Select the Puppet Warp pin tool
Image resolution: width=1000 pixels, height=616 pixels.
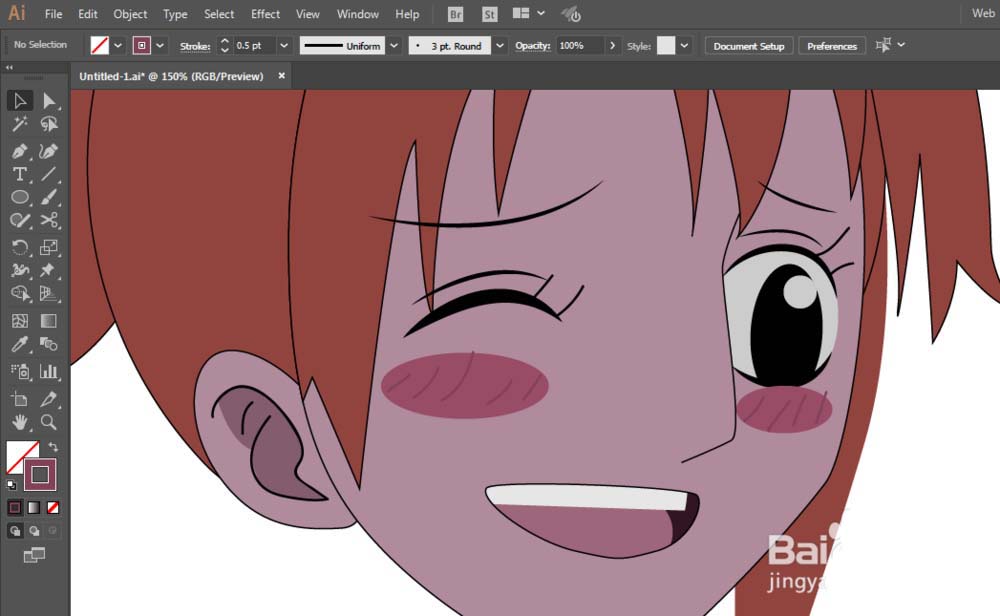pyautogui.click(x=48, y=270)
